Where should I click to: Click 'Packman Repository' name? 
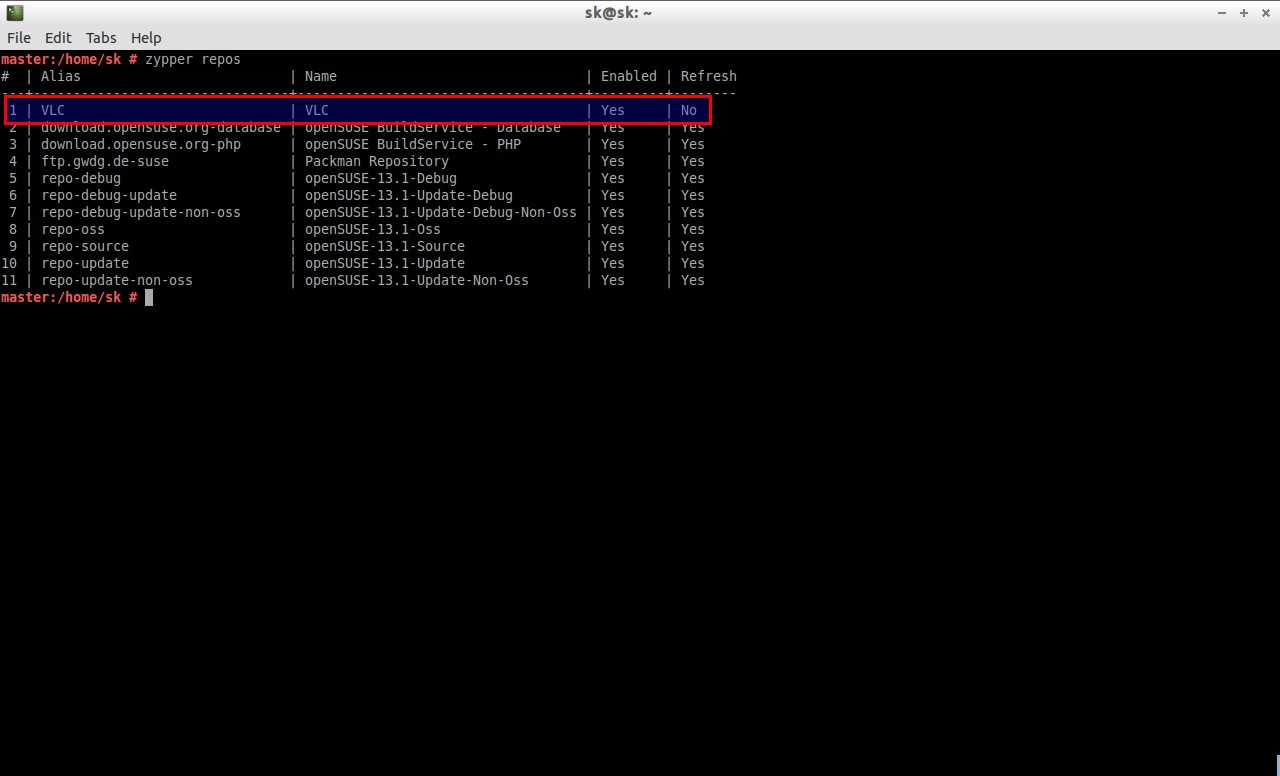[377, 161]
